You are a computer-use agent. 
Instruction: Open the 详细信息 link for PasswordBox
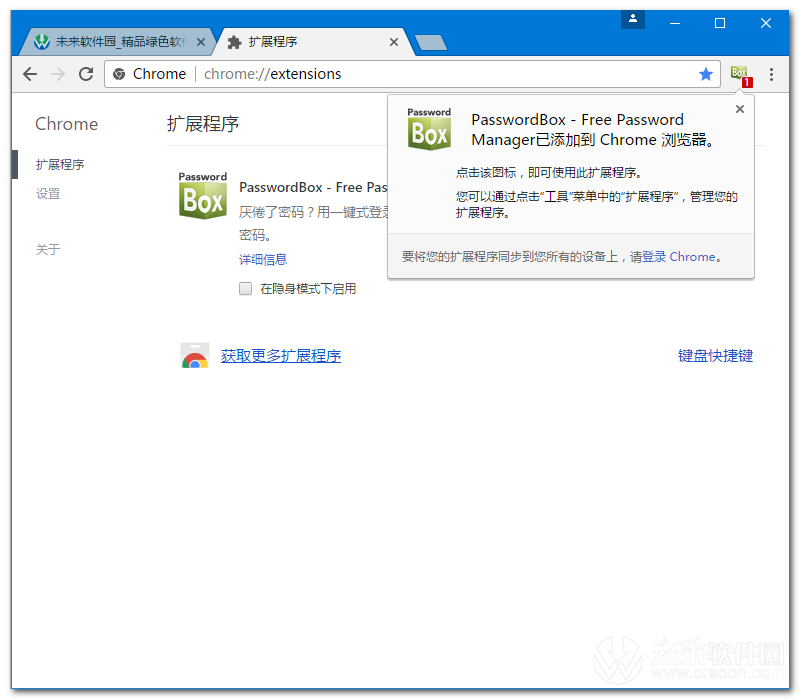[x=263, y=260]
